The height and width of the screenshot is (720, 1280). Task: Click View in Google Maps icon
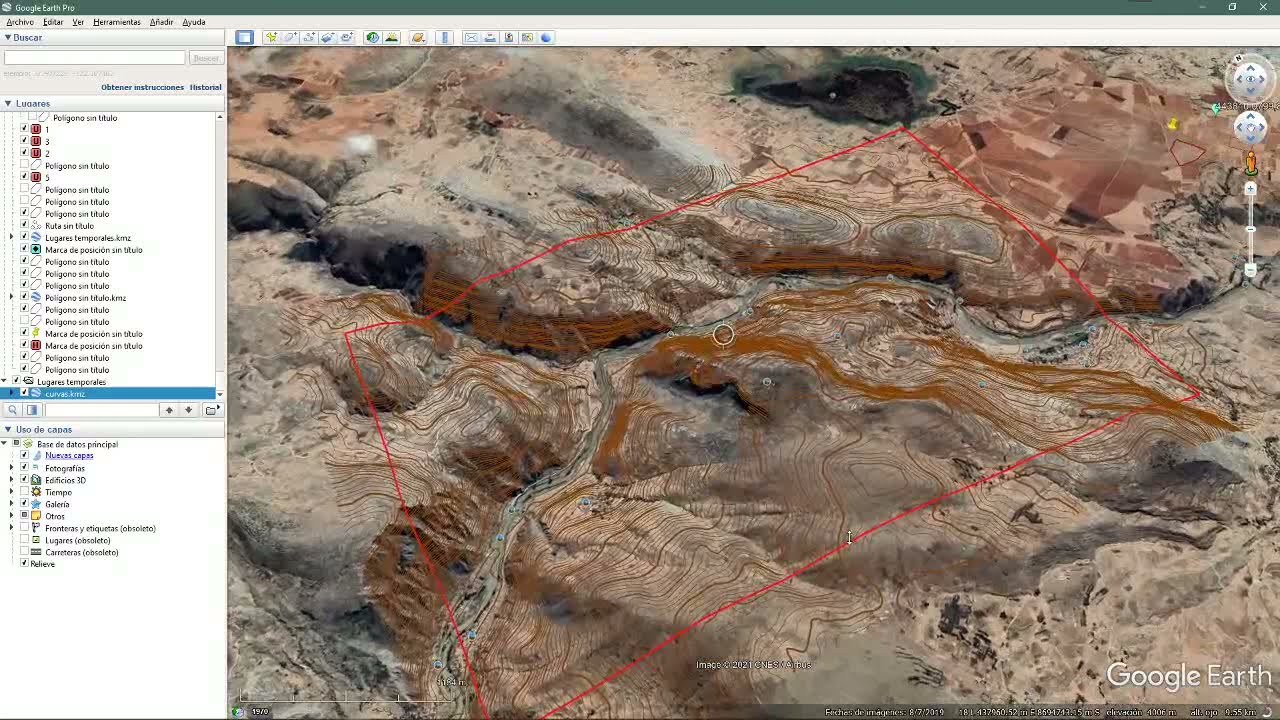(x=527, y=37)
